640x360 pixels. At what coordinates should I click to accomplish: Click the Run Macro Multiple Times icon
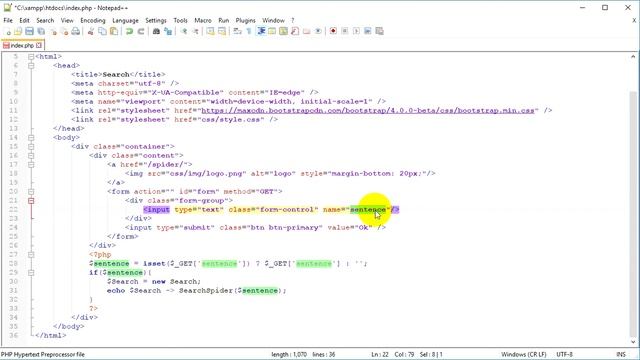coord(367,31)
